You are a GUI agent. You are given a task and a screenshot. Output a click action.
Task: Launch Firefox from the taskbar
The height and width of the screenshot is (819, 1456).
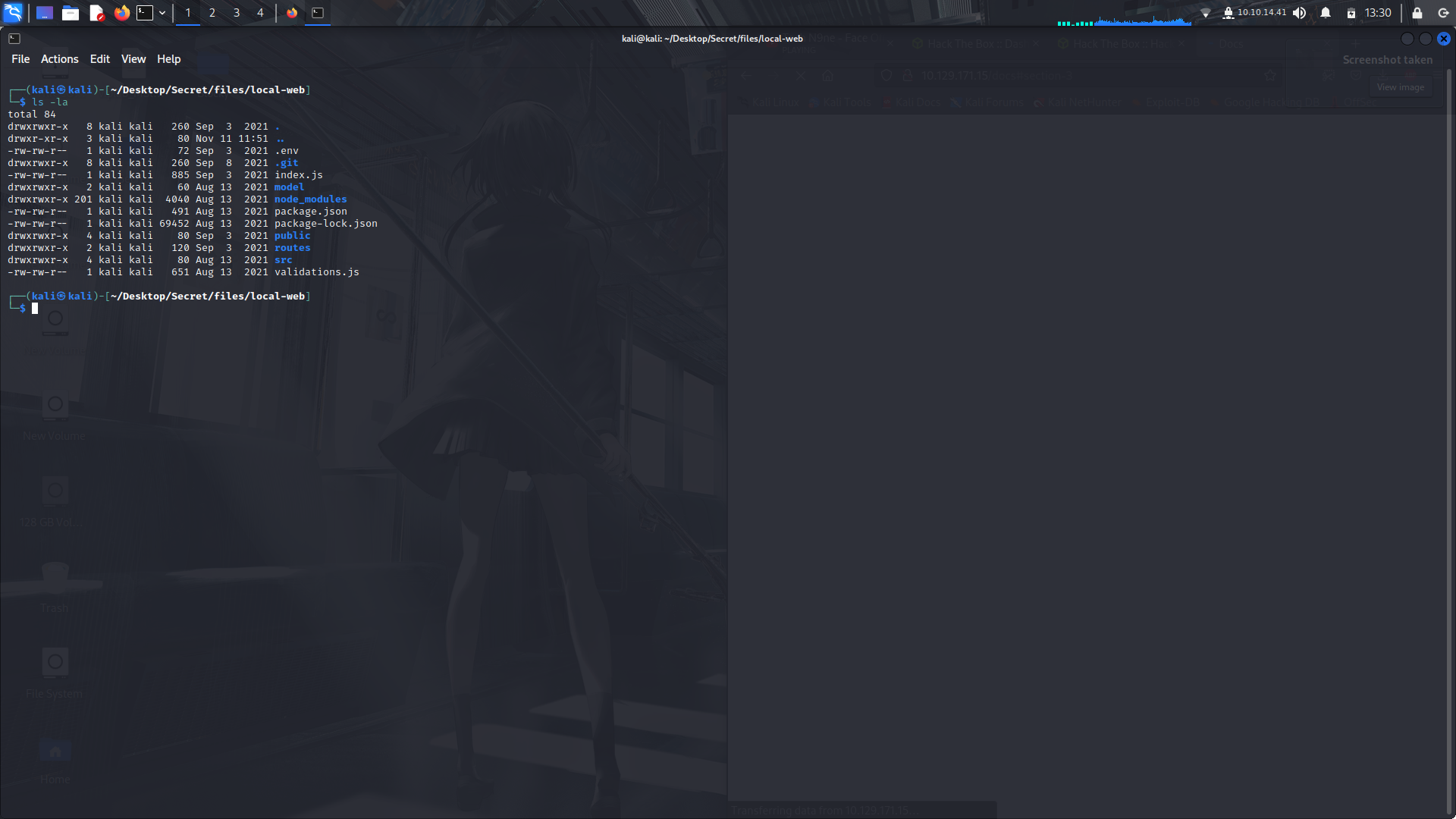(x=121, y=13)
